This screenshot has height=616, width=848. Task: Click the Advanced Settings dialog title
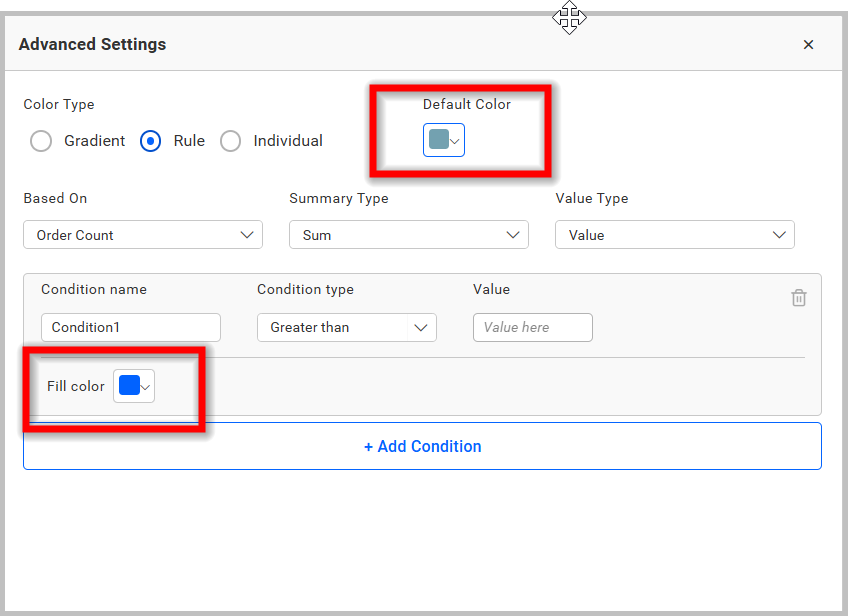click(92, 44)
